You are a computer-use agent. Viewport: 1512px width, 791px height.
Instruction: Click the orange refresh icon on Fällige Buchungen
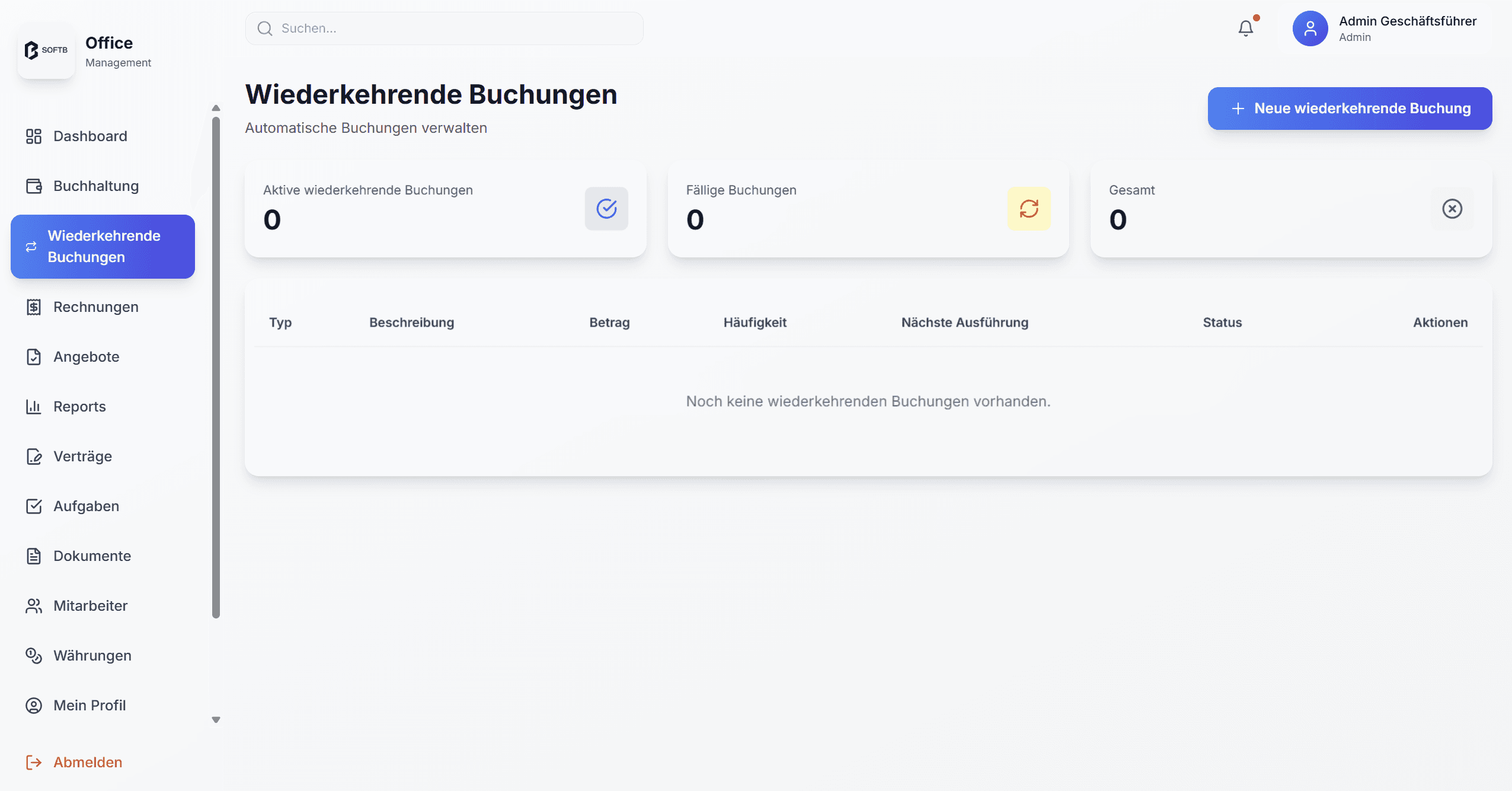point(1029,209)
